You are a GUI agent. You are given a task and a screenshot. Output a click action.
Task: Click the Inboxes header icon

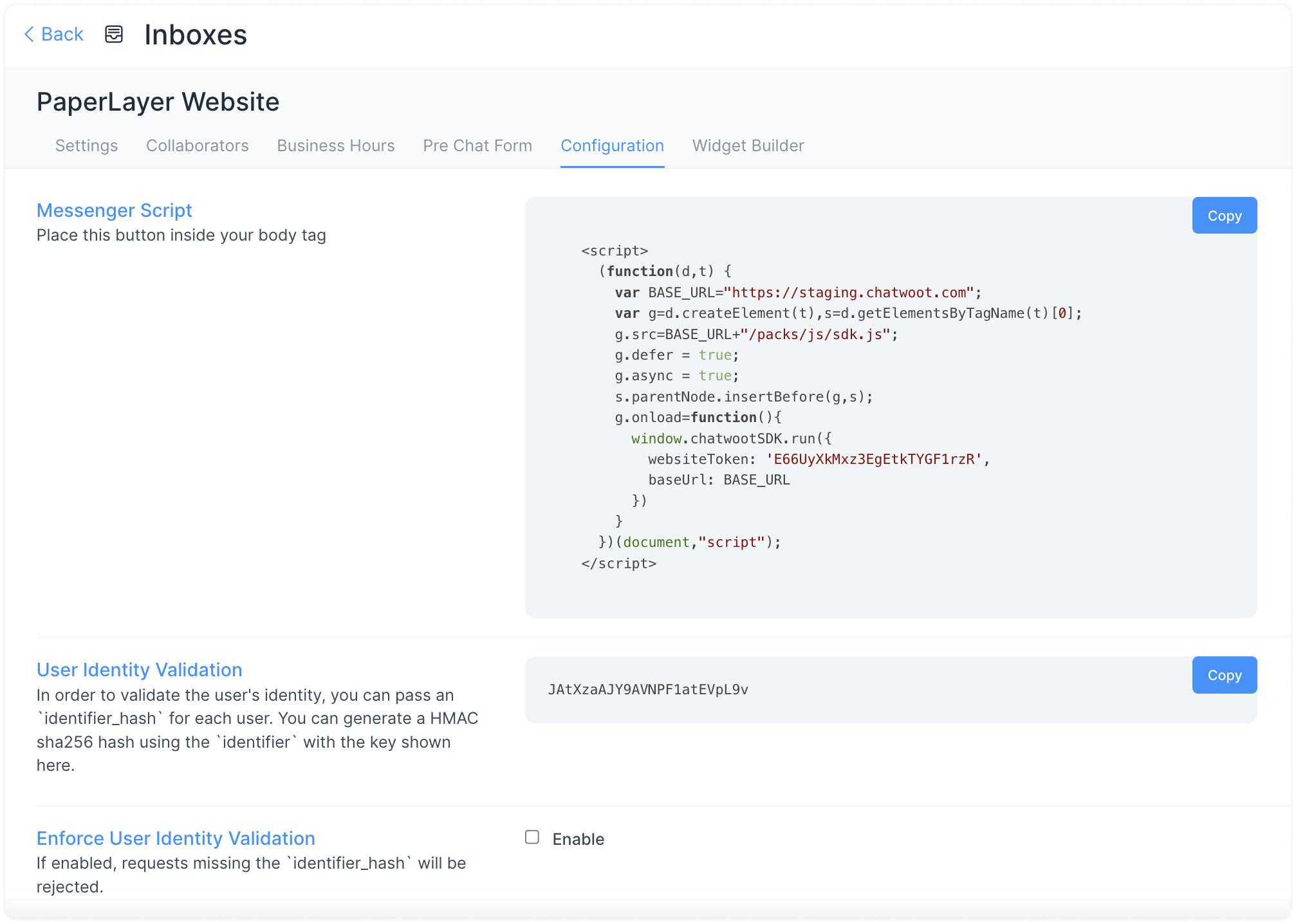click(x=114, y=34)
